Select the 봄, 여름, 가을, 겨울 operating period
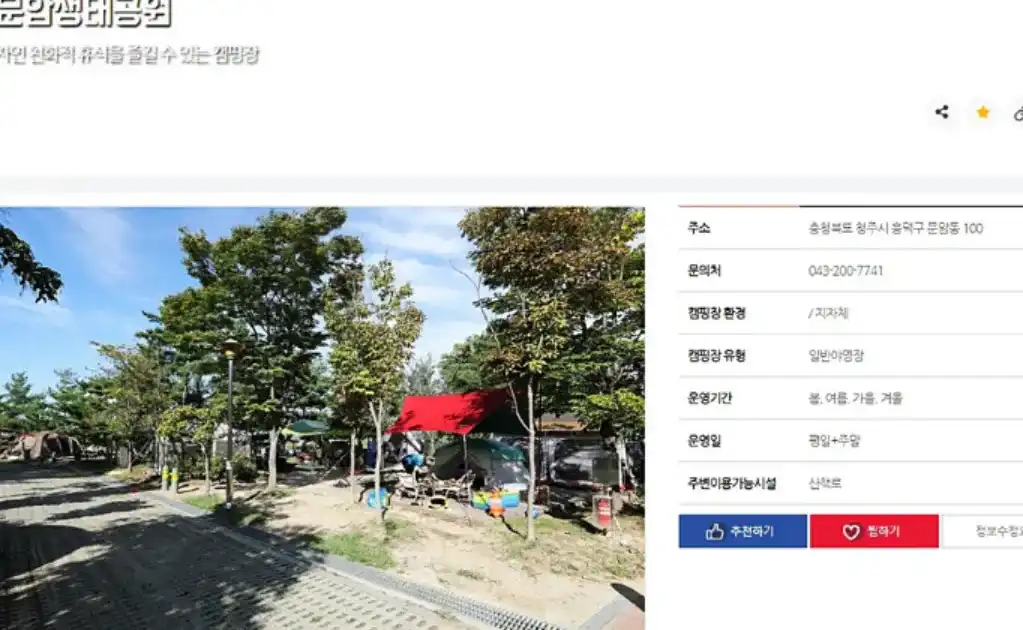Screen dimensions: 1023x630 [855, 398]
